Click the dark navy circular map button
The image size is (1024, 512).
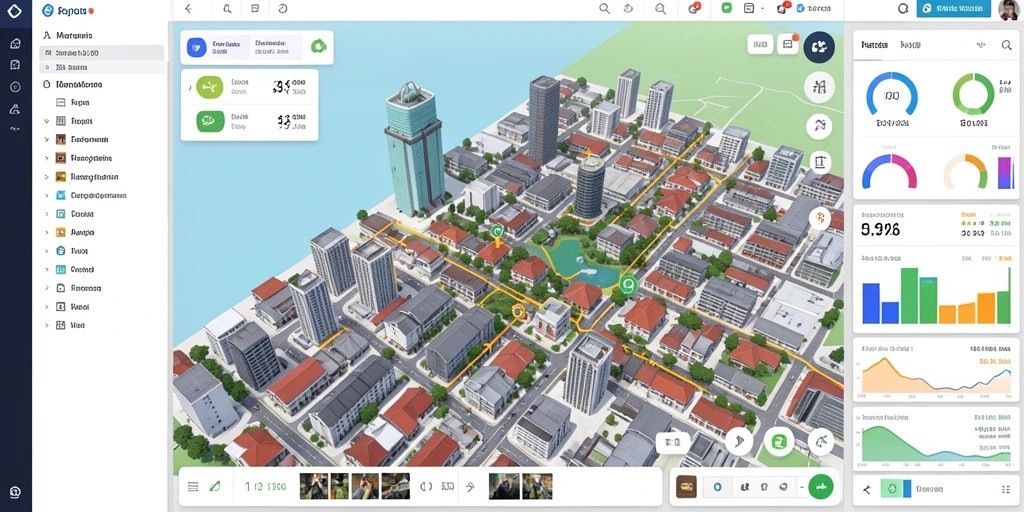(x=819, y=47)
